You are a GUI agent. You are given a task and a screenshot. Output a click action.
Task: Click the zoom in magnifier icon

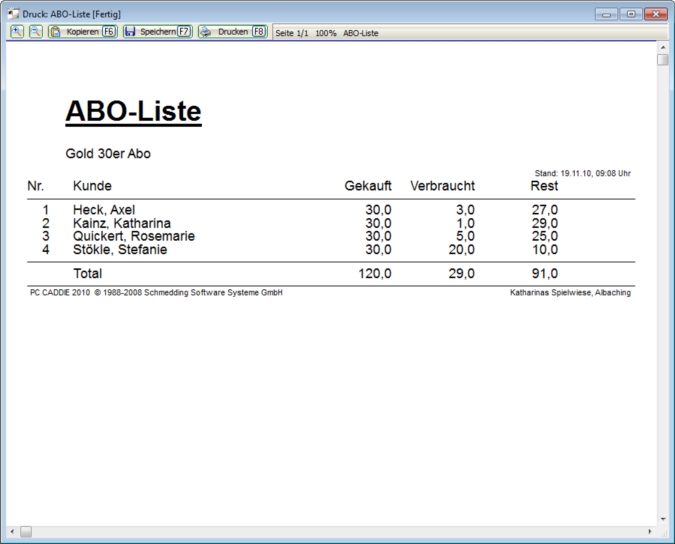[x=18, y=32]
